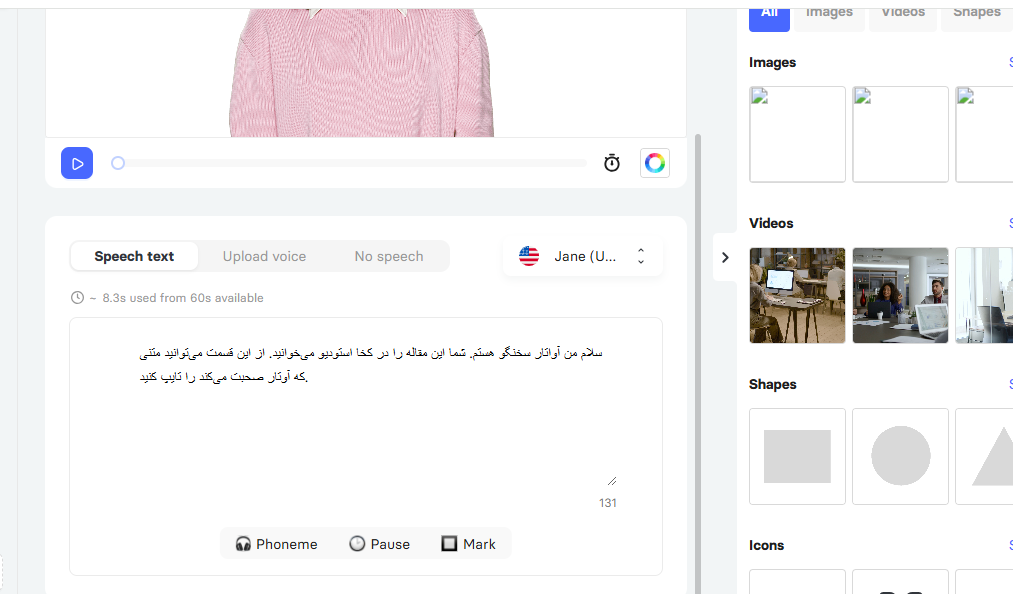Click inside the speech text field
Image resolution: width=1013 pixels, height=594 pixels.
pos(366,414)
